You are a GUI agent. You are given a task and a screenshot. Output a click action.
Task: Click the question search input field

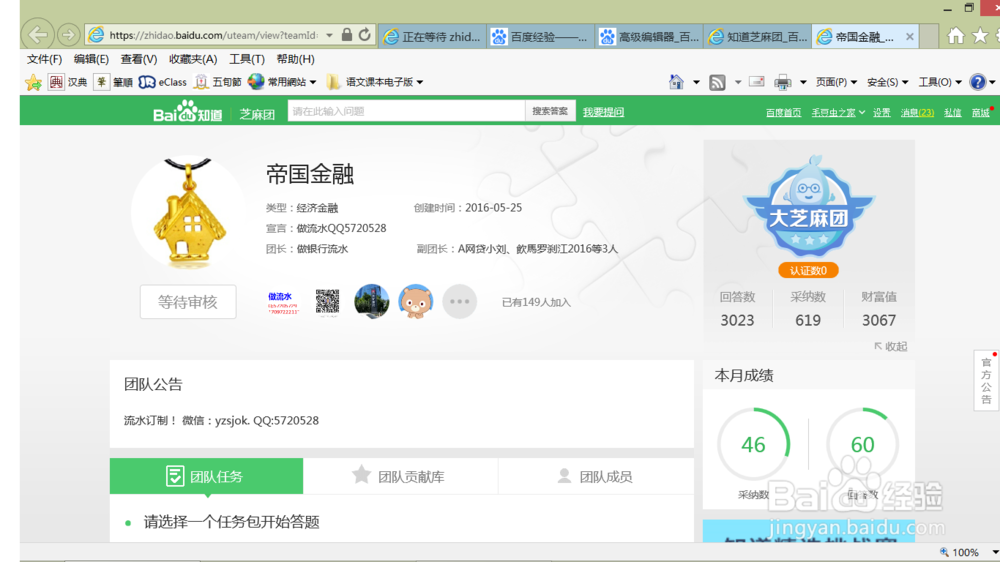pos(406,111)
